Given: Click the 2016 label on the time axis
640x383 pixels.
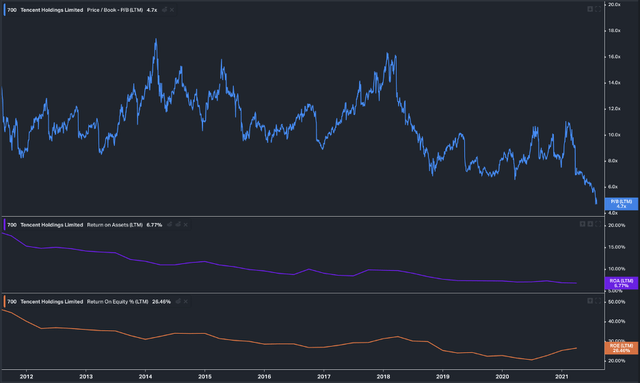Looking at the screenshot, I should [264, 376].
